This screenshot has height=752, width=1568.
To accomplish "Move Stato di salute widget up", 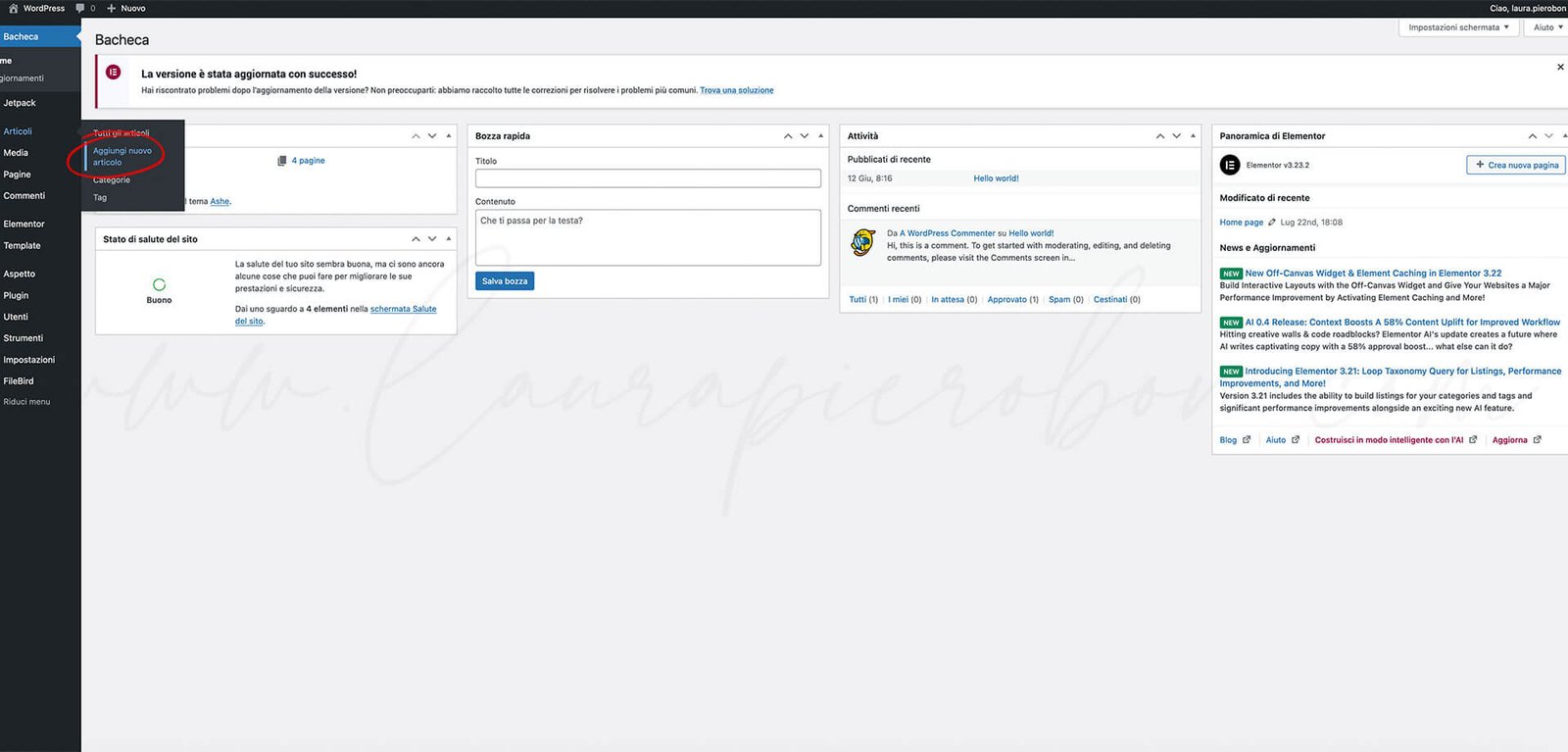I will coord(416,239).
